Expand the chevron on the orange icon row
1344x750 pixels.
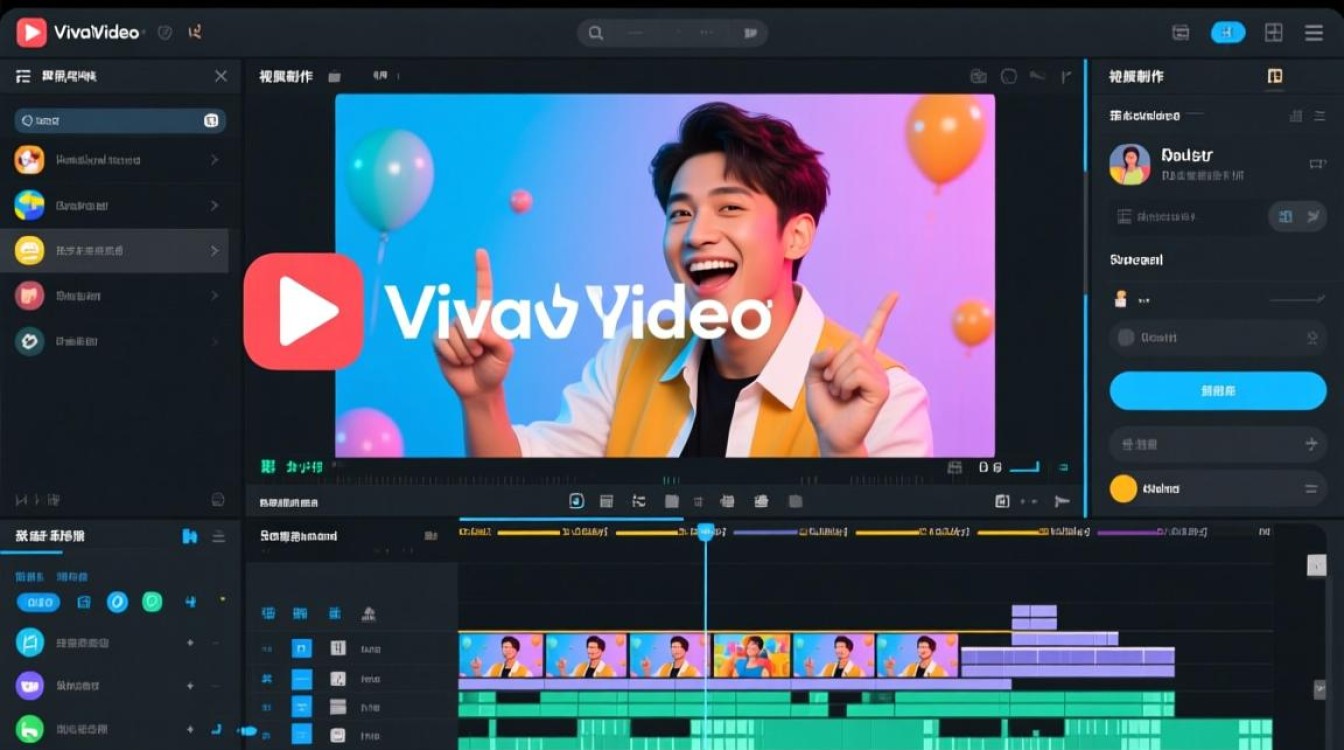(x=214, y=160)
